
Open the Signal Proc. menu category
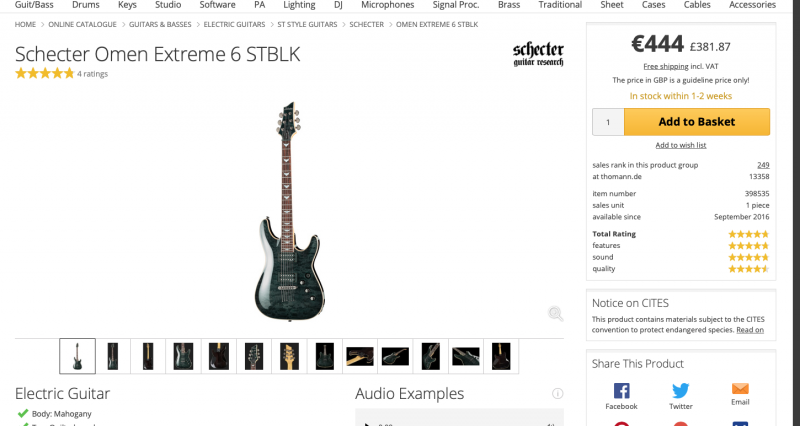click(456, 5)
